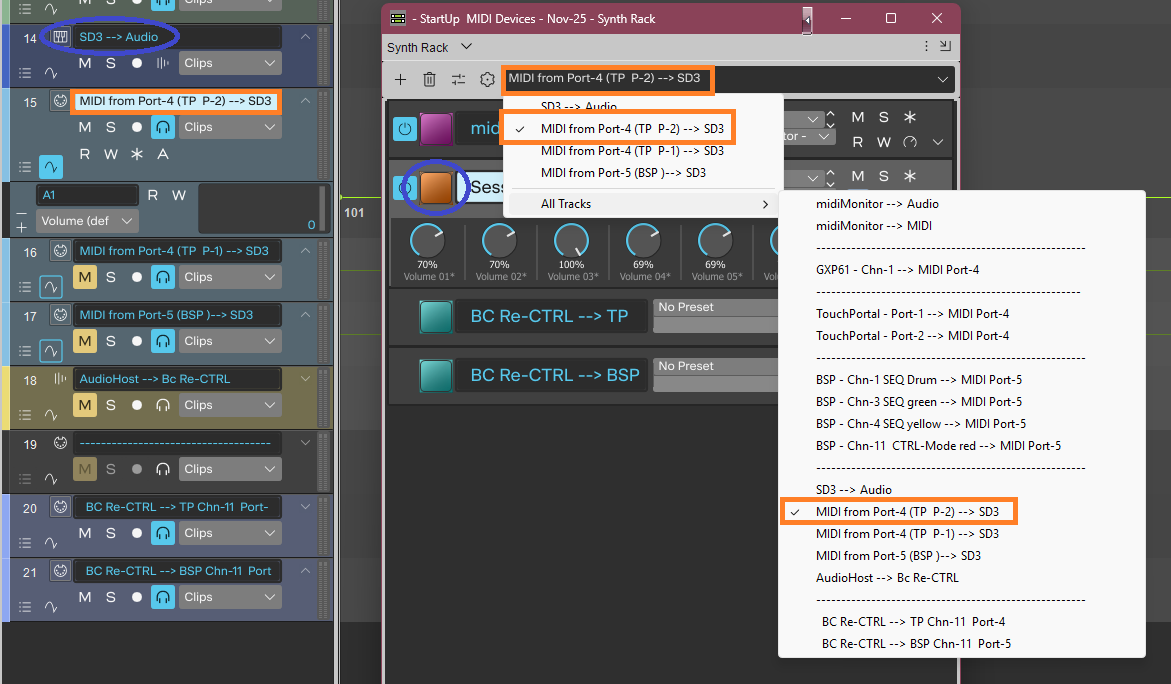Open the Volume automation lane dropdown
The width and height of the screenshot is (1171, 684).
click(x=87, y=220)
